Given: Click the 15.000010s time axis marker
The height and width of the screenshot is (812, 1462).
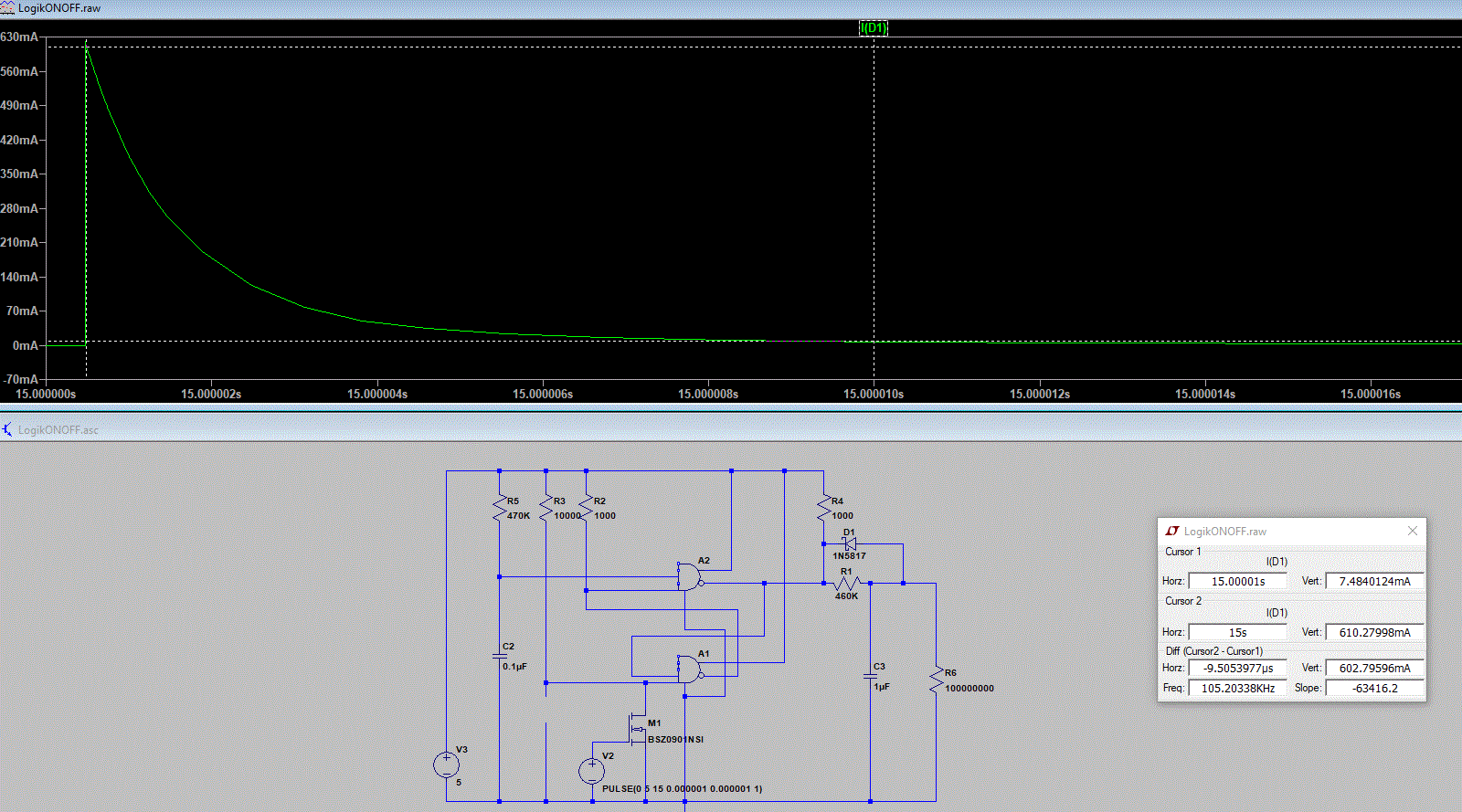Looking at the screenshot, I should (874, 394).
